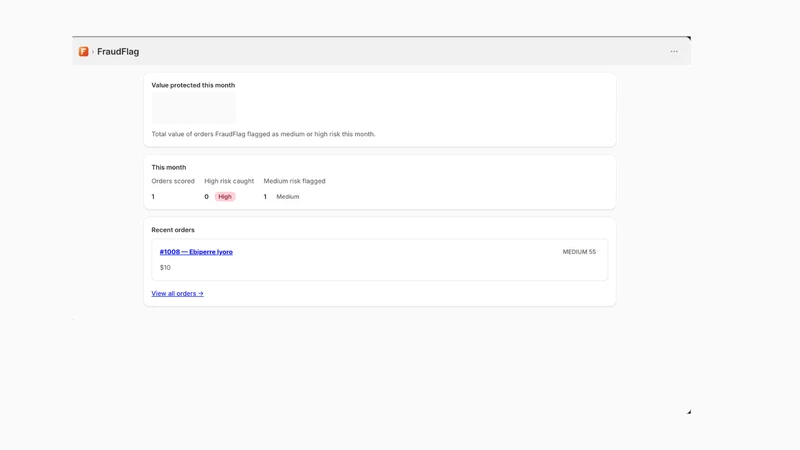The height and width of the screenshot is (450, 800).
Task: Click the pink High risk badge
Action: (224, 196)
